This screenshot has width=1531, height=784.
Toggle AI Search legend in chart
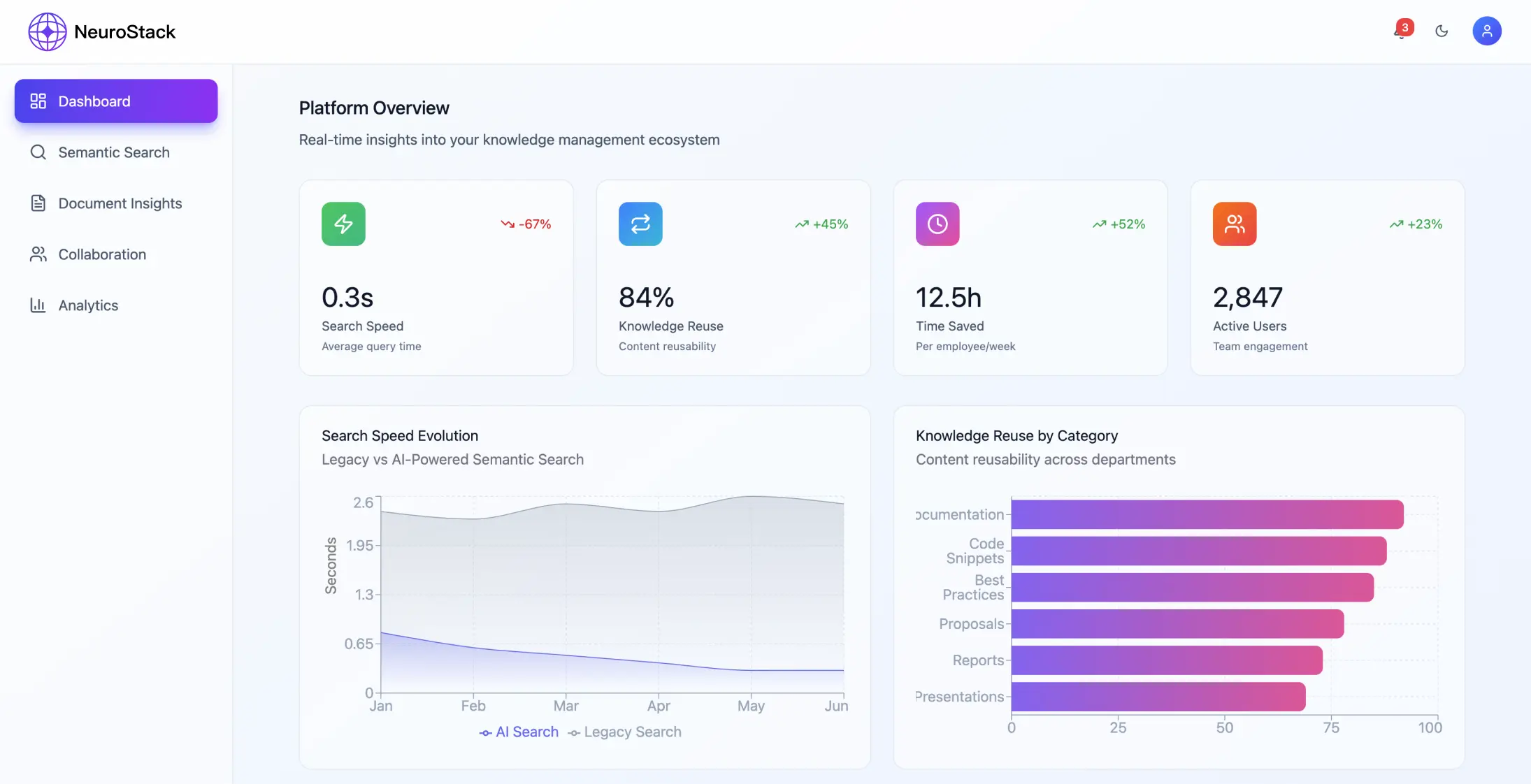pyautogui.click(x=519, y=732)
